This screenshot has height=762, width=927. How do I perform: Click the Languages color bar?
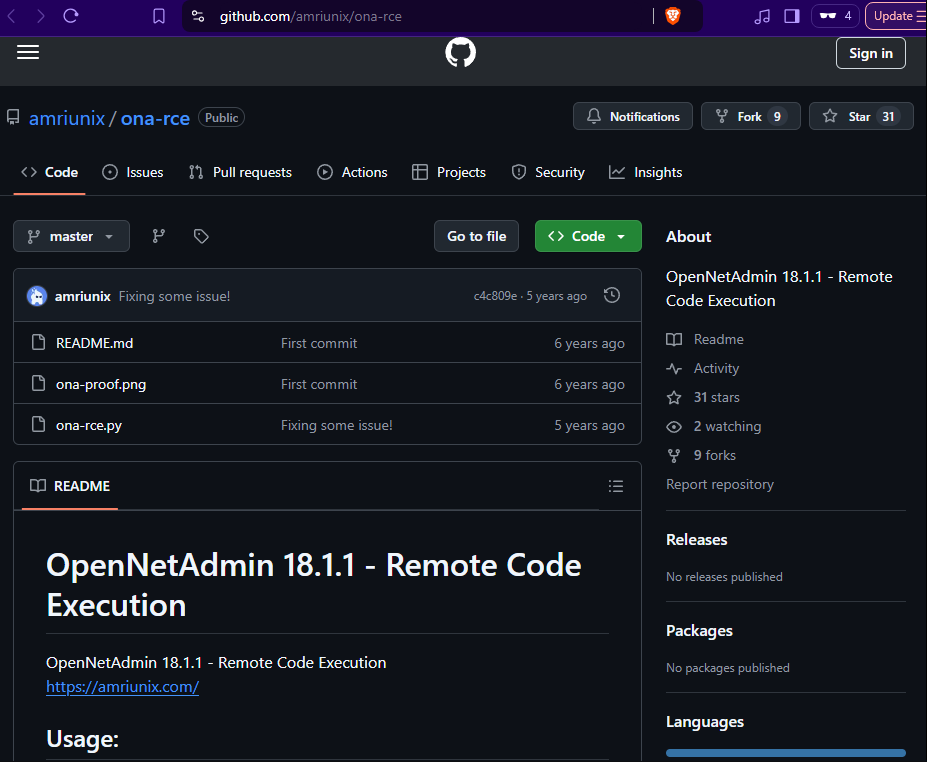(x=785, y=752)
